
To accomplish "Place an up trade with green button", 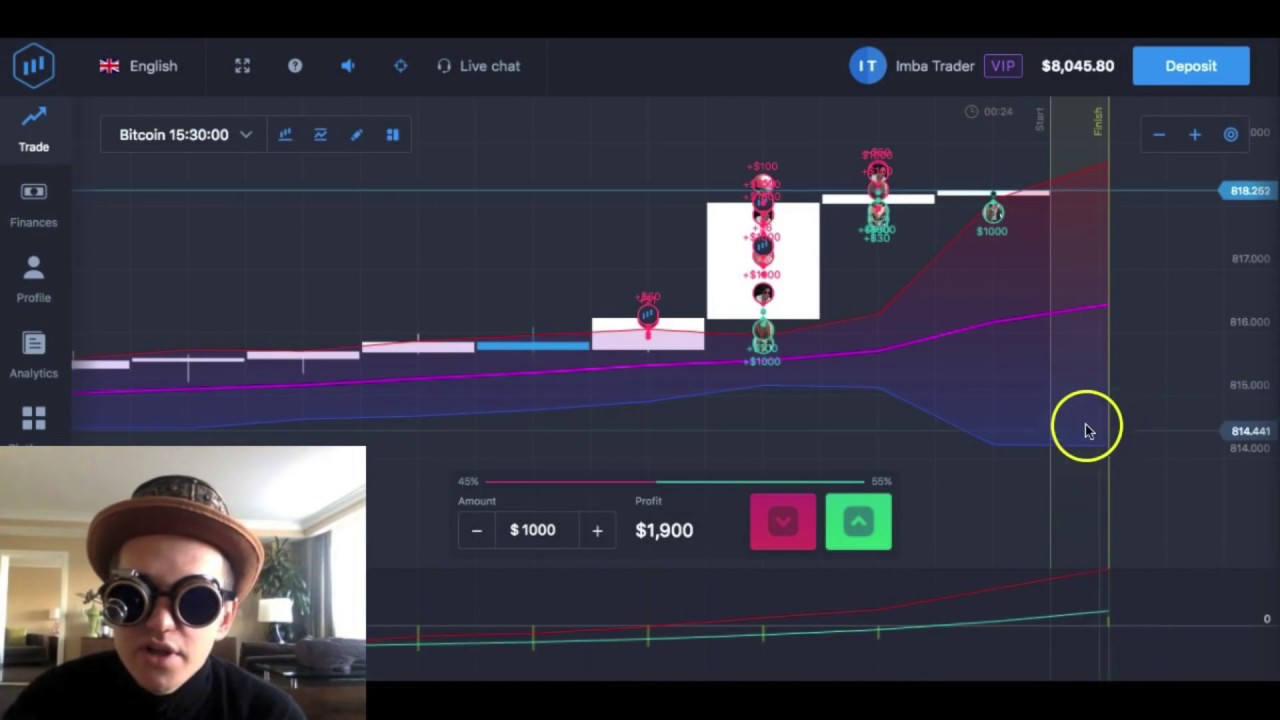I will click(858, 522).
